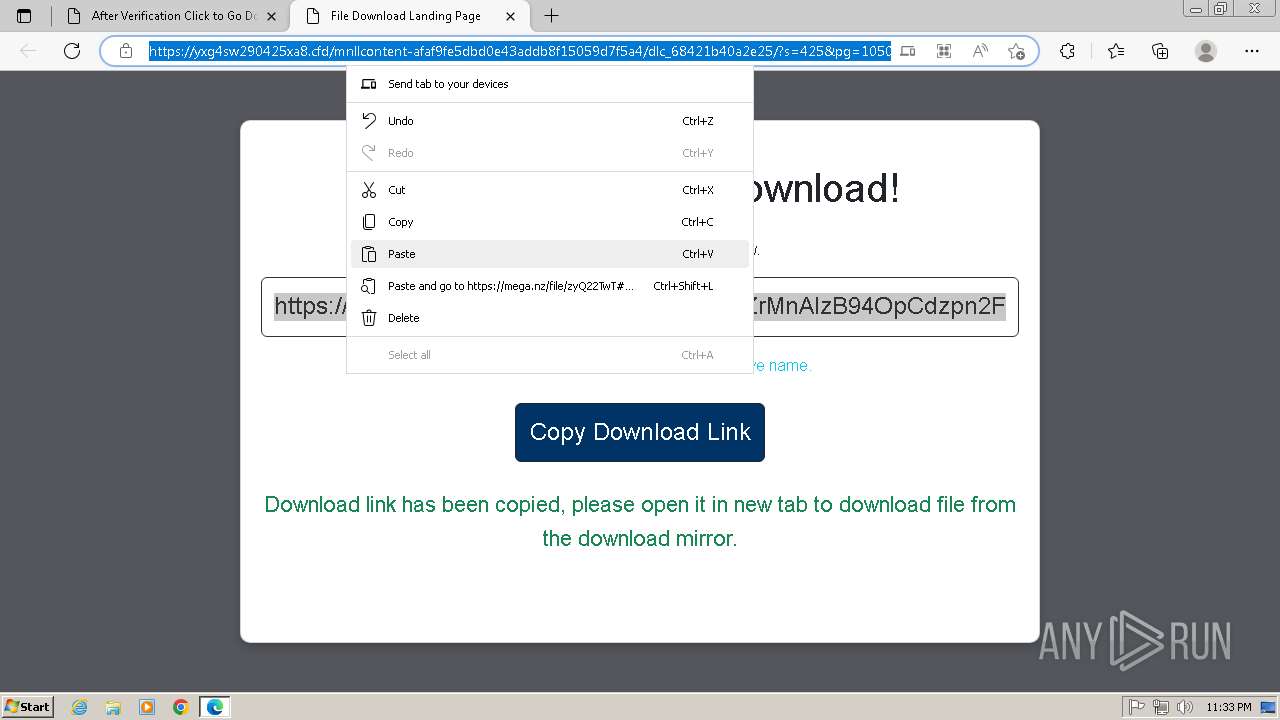Click the Copy Download Link button
This screenshot has width=1280, height=720.
(640, 432)
